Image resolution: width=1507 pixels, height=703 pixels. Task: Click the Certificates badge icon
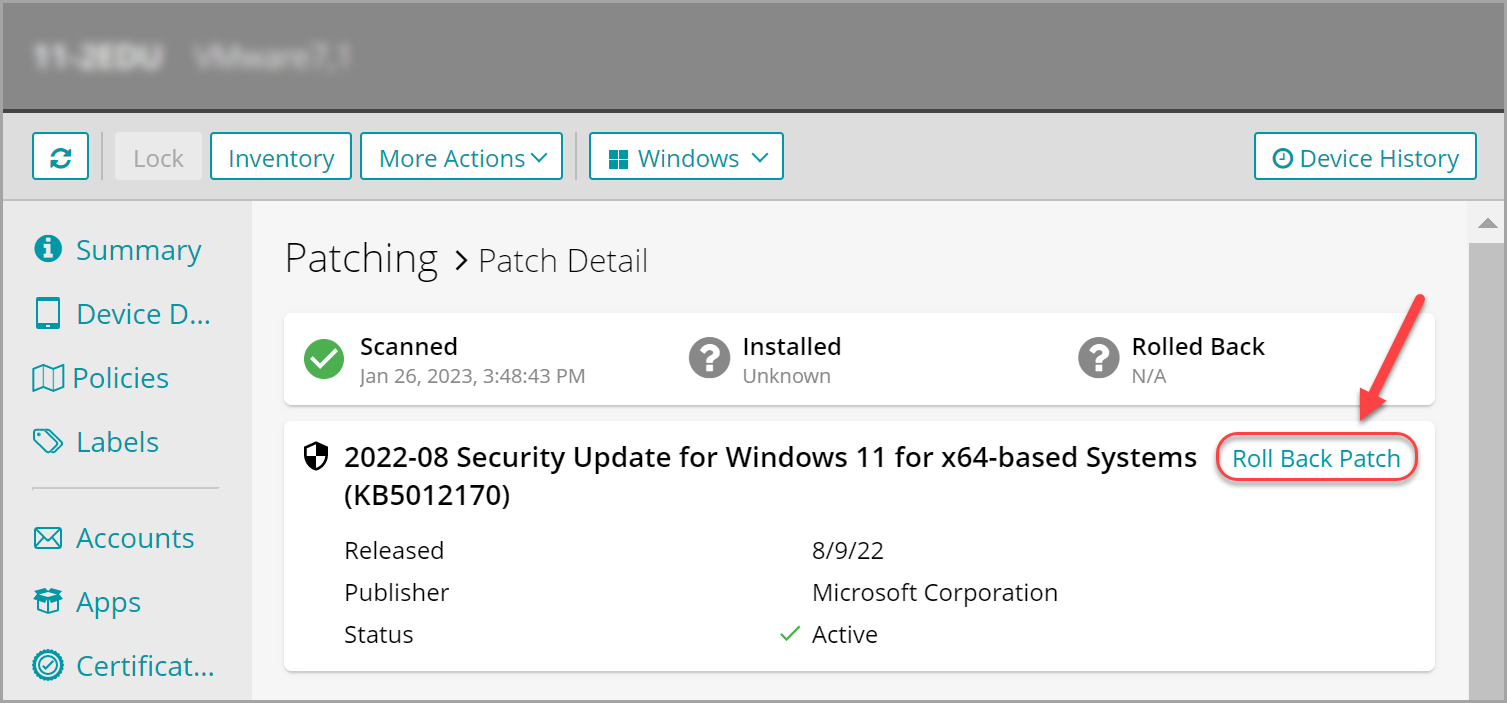[48, 665]
